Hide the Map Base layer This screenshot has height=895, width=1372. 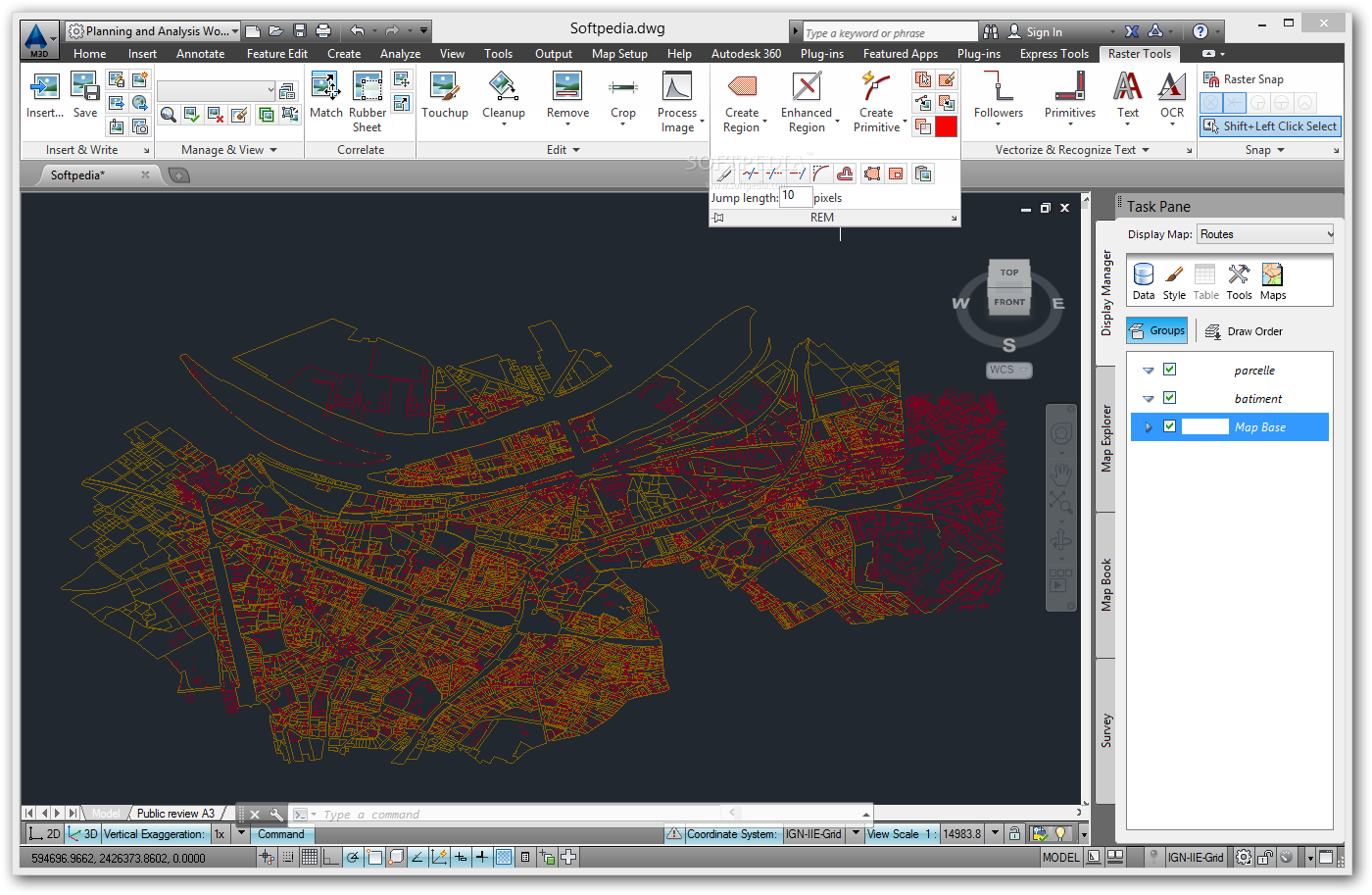point(1169,426)
